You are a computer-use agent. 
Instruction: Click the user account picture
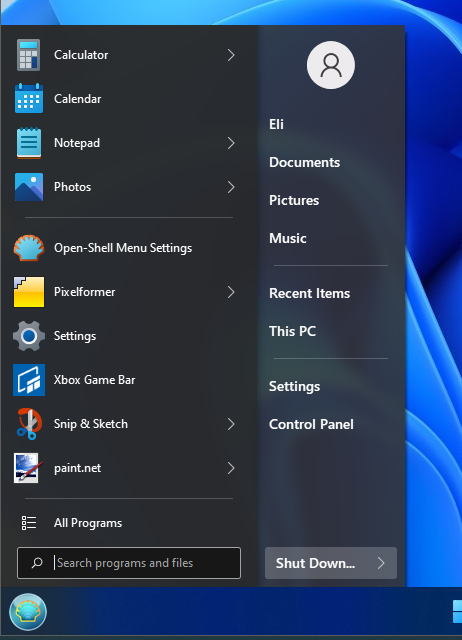331,65
